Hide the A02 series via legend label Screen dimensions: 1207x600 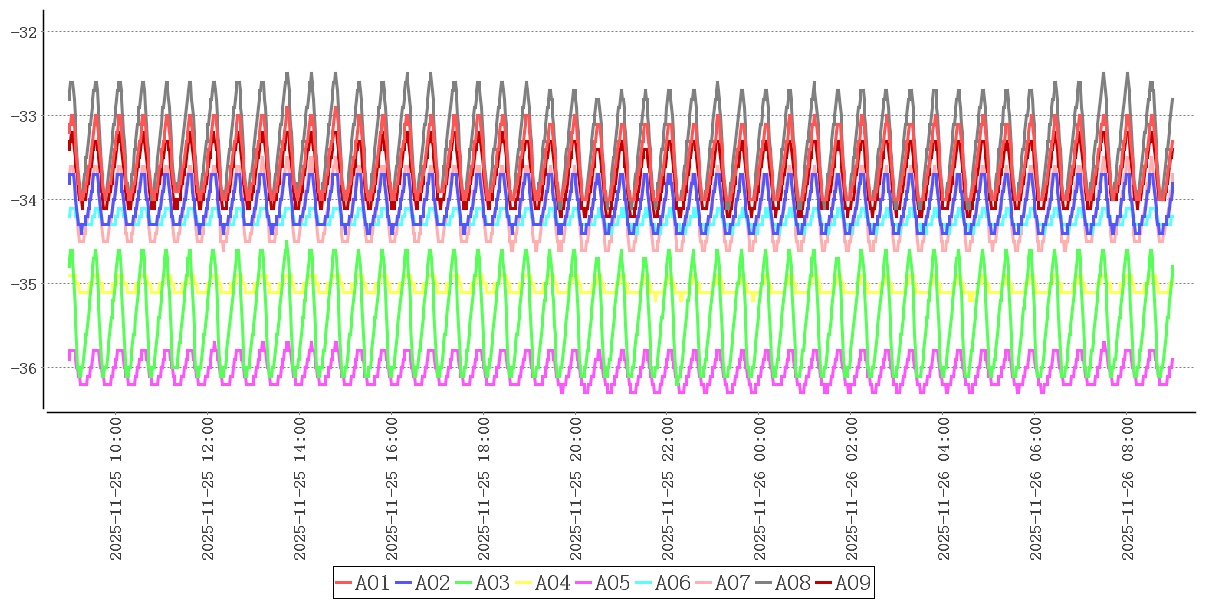click(x=432, y=583)
